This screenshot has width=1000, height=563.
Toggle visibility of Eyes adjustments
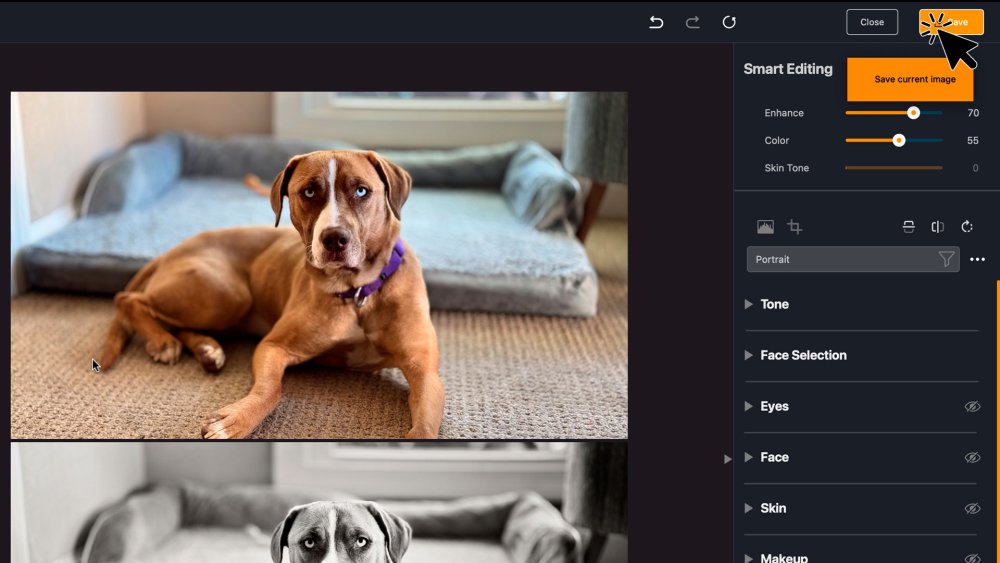(x=972, y=406)
